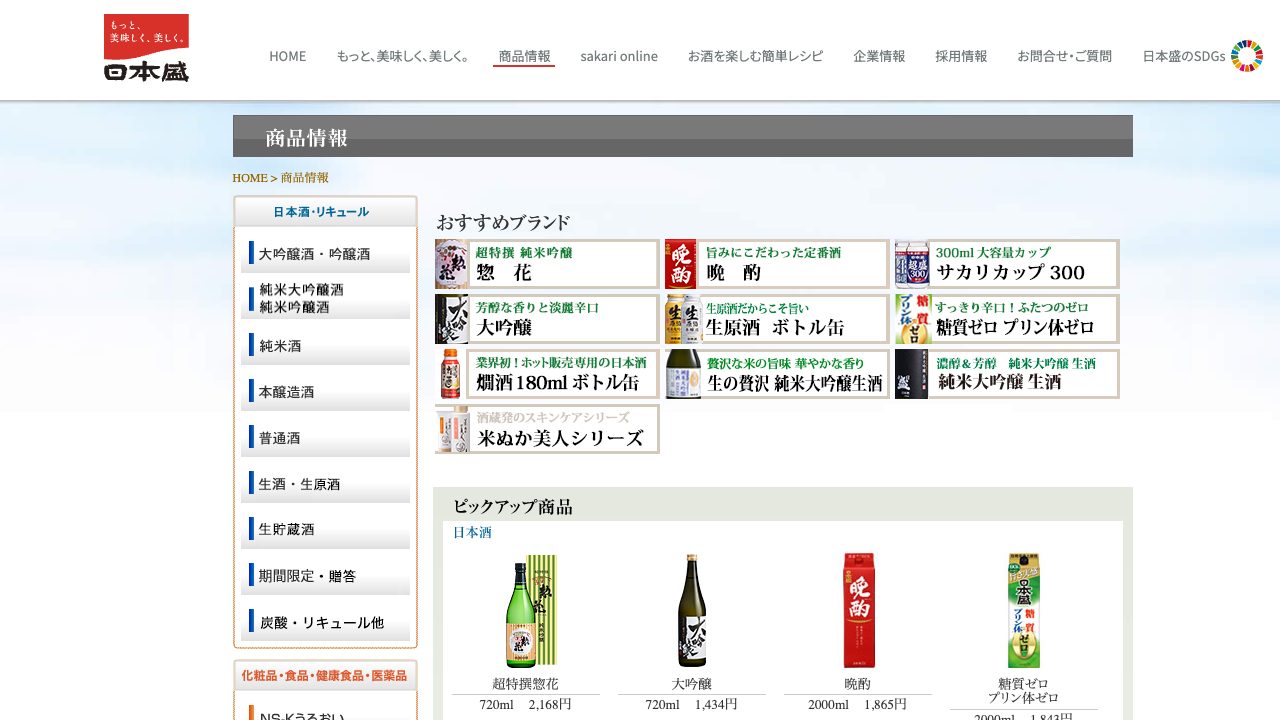The image size is (1280, 720).
Task: Click the ピックアップ商品 heading
Action: 513,507
